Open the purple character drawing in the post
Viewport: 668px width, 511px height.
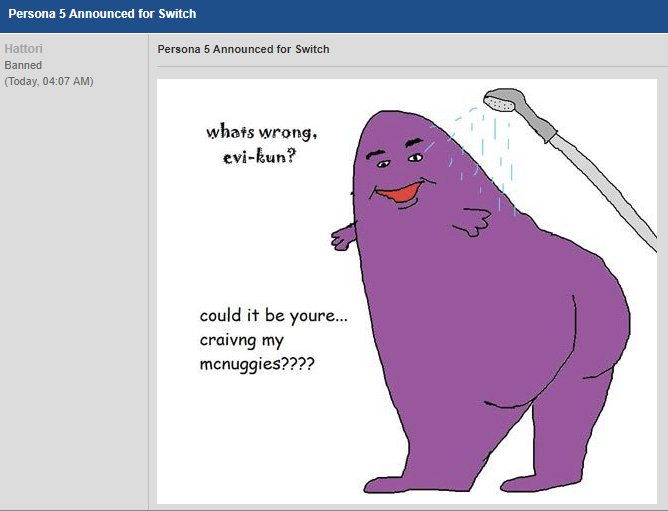[407, 291]
